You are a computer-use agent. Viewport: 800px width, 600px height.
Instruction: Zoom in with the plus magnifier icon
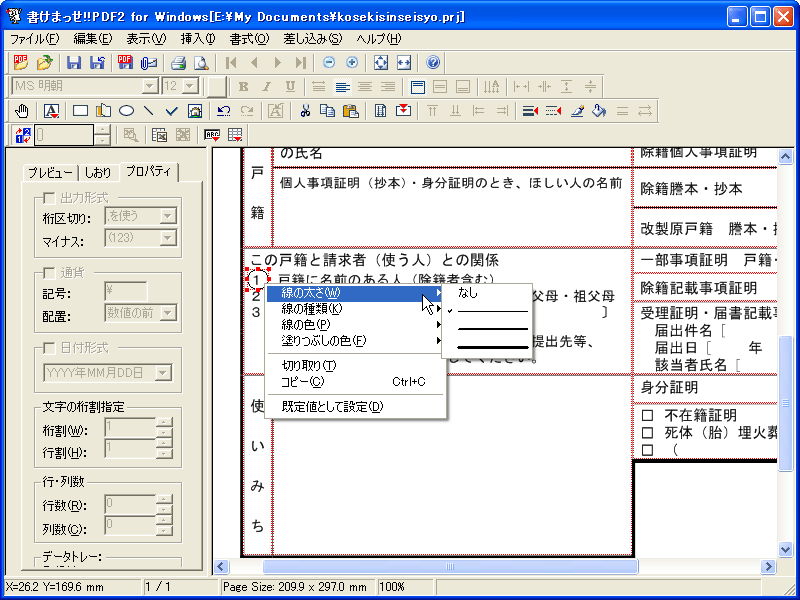[352, 62]
